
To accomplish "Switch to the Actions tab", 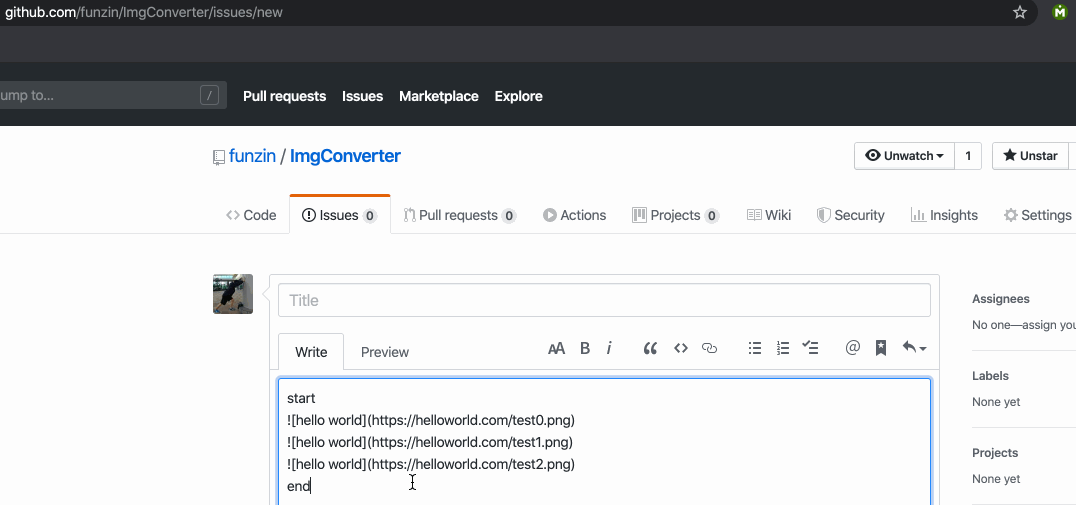I will [574, 215].
